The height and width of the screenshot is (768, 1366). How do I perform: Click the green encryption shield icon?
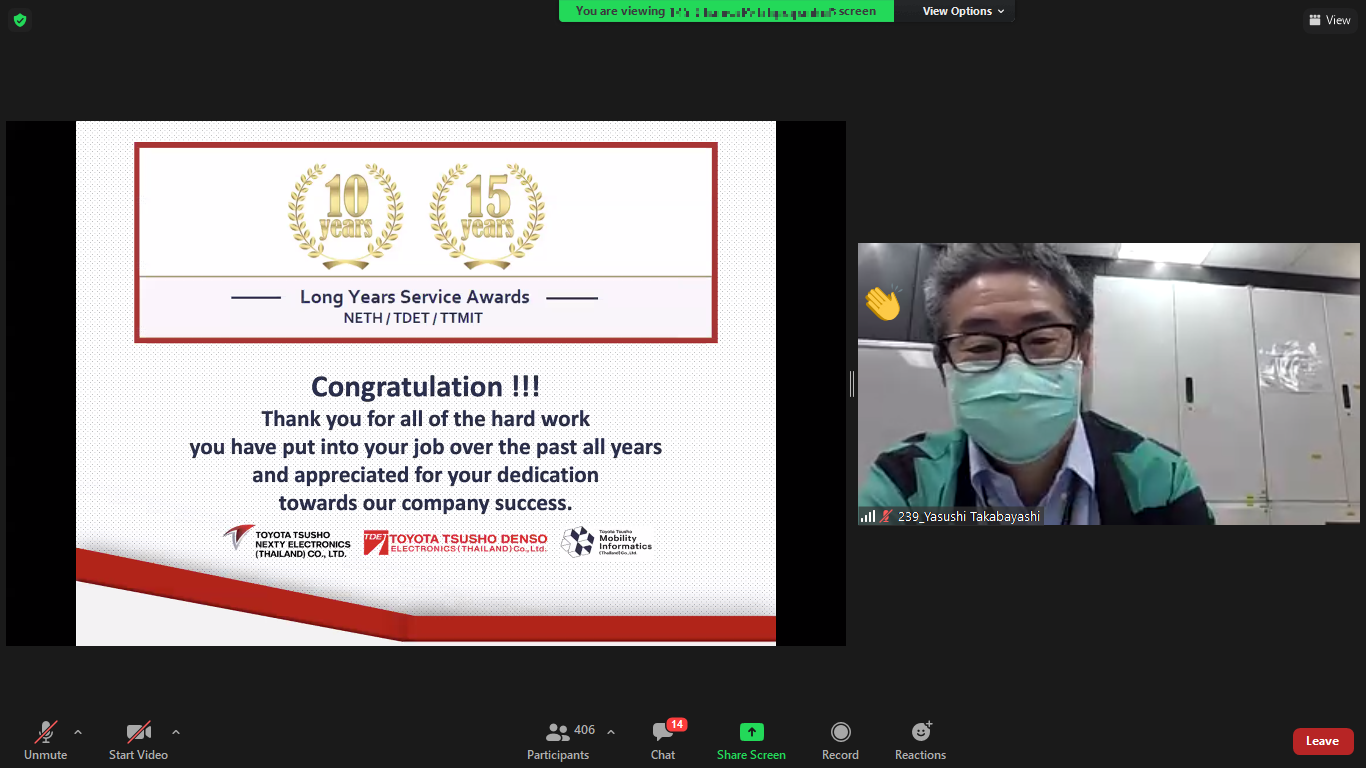[x=19, y=20]
